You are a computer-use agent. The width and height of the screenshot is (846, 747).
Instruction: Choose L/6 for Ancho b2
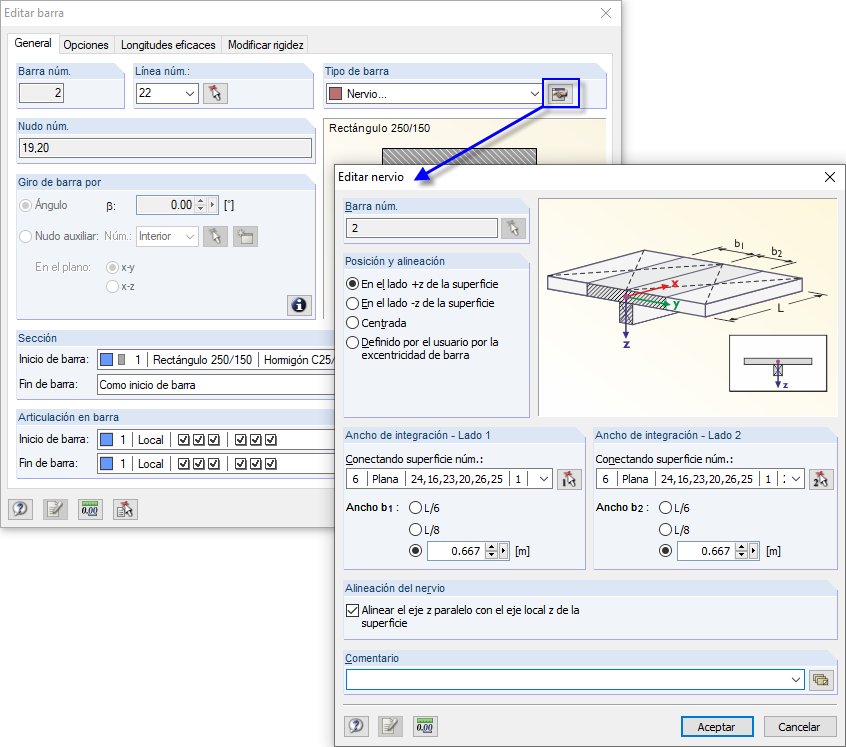(665, 508)
